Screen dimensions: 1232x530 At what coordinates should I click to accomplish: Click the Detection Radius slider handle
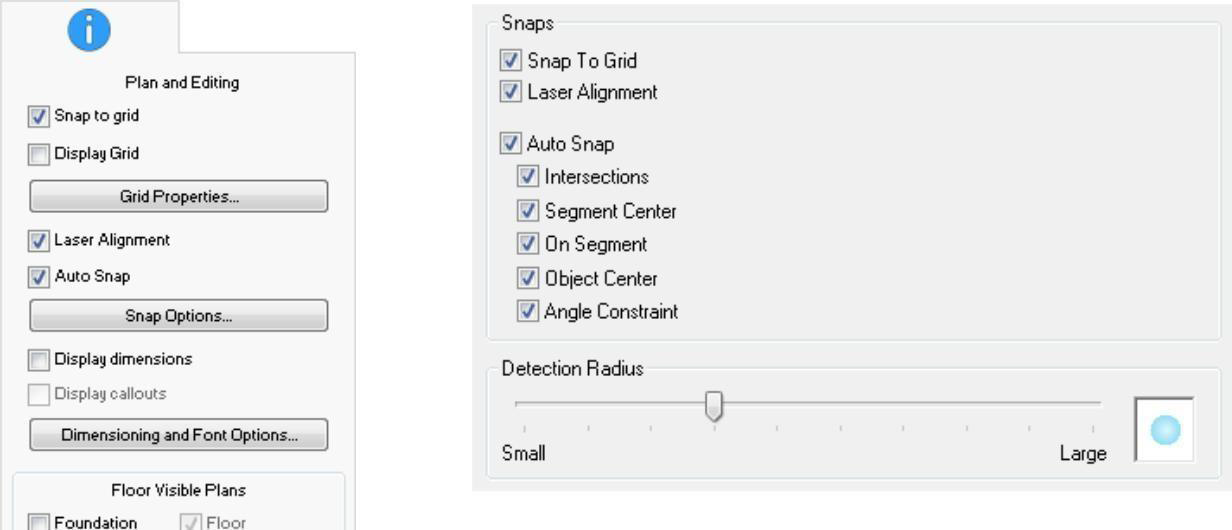coord(714,406)
